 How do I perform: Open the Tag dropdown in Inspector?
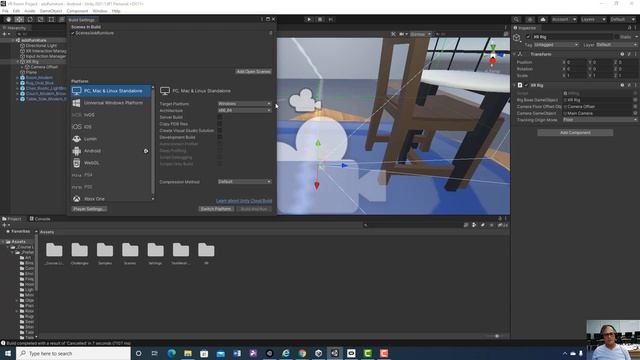(556, 44)
